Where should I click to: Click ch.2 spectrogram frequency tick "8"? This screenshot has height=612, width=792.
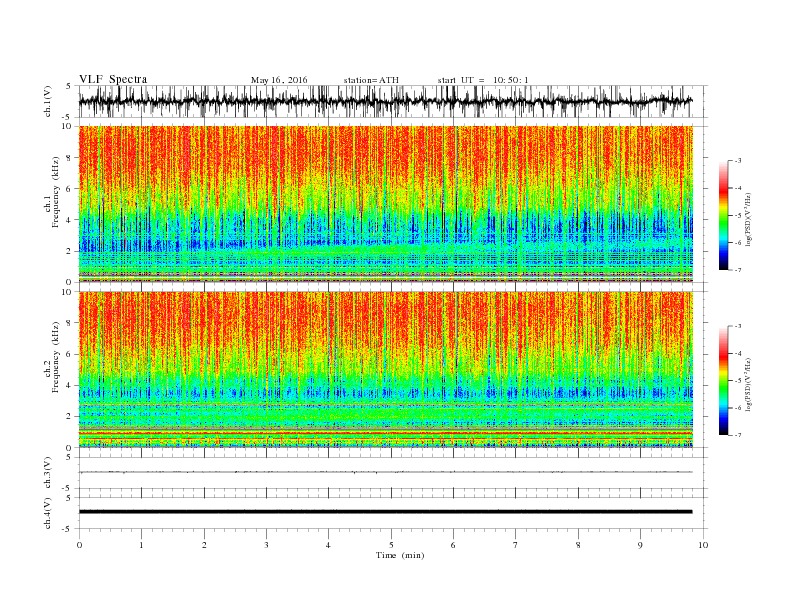pyautogui.click(x=70, y=323)
